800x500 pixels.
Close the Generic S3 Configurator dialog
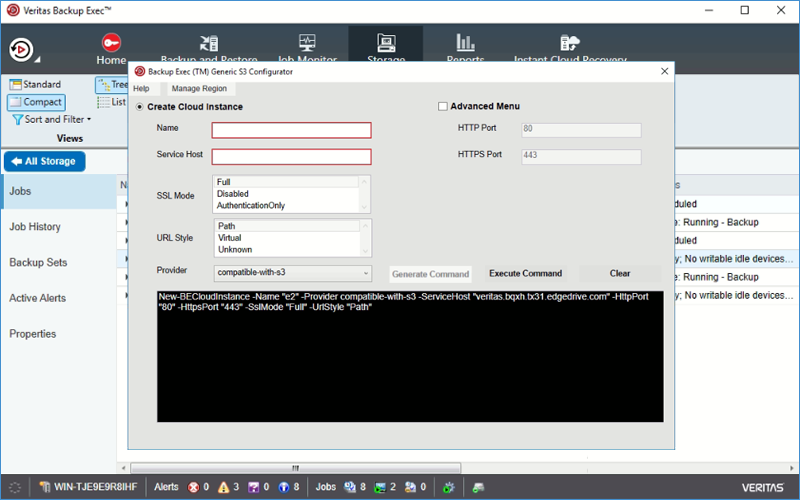click(664, 71)
